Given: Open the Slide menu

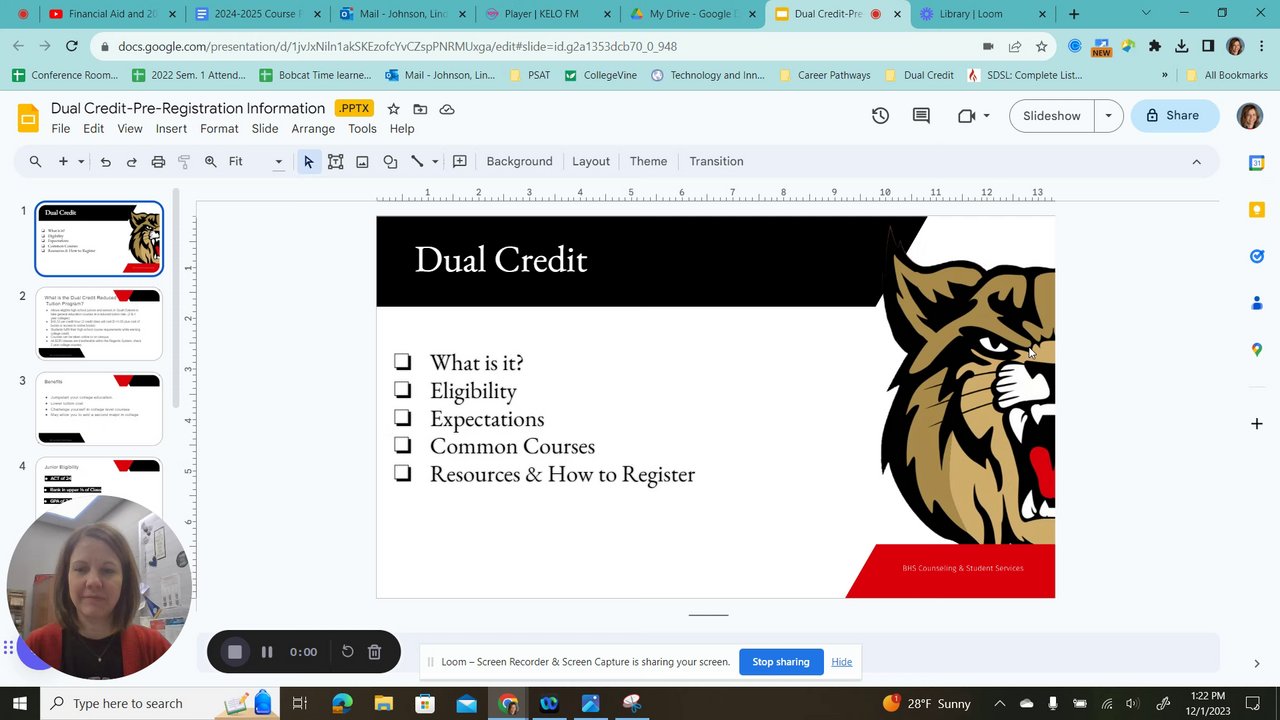Looking at the screenshot, I should click(265, 129).
